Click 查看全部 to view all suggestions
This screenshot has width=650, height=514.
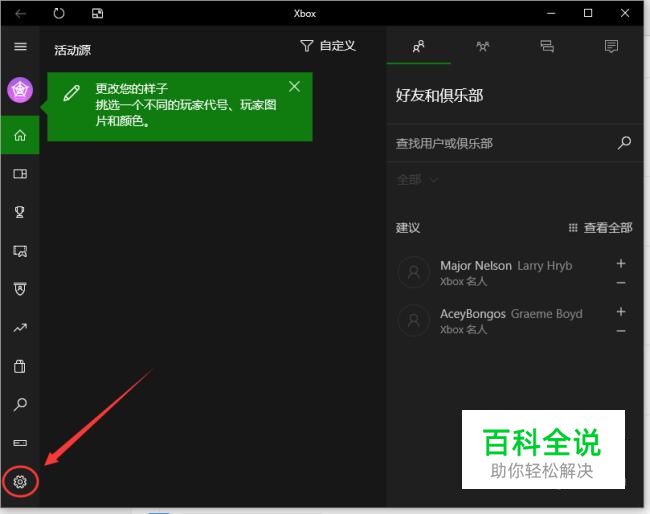click(600, 228)
